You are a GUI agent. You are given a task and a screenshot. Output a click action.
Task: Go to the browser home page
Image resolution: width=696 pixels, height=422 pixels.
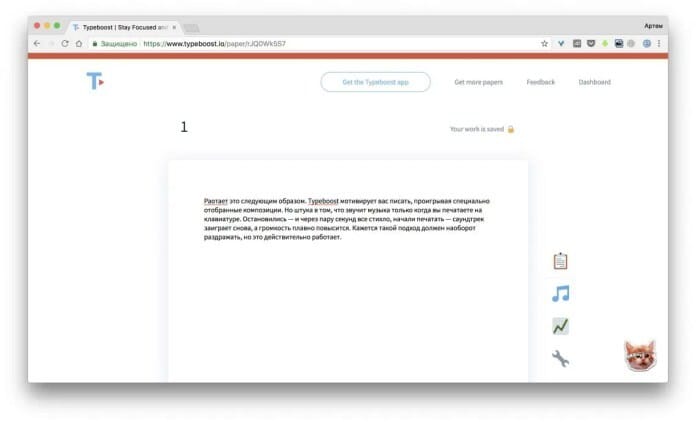click(79, 43)
